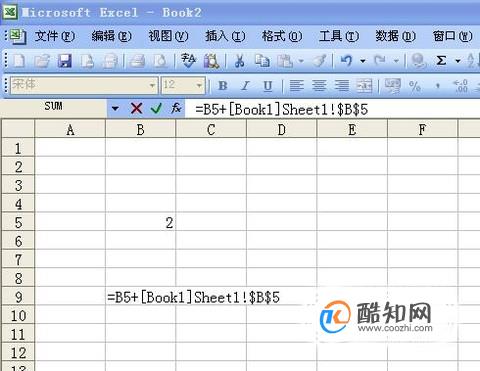Select row 5 header
480x371 pixels.
click(18, 222)
